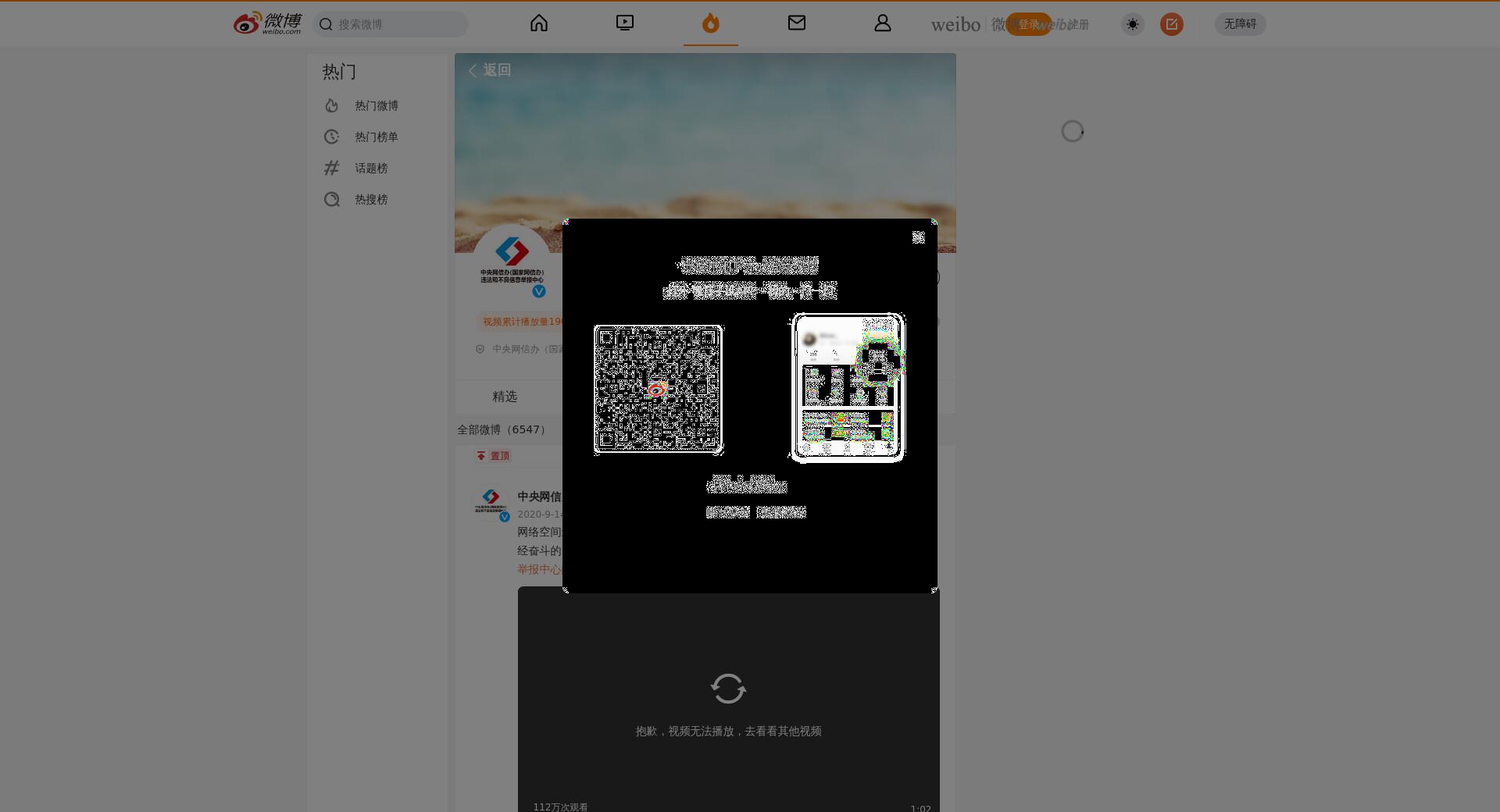Select 热门榜单 in the sidebar

(377, 137)
